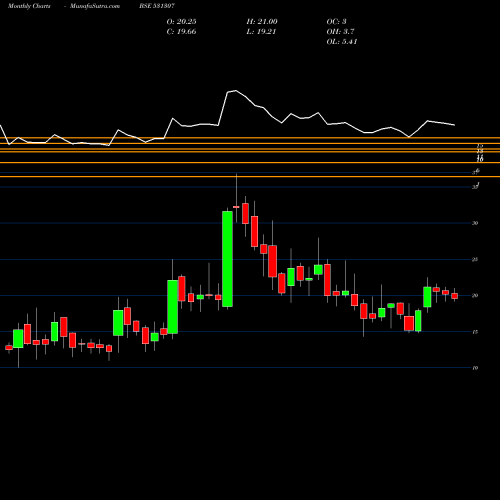Open the MunafaSutra.com label
Viewport: 500px width, 500px height.
[95, 6]
